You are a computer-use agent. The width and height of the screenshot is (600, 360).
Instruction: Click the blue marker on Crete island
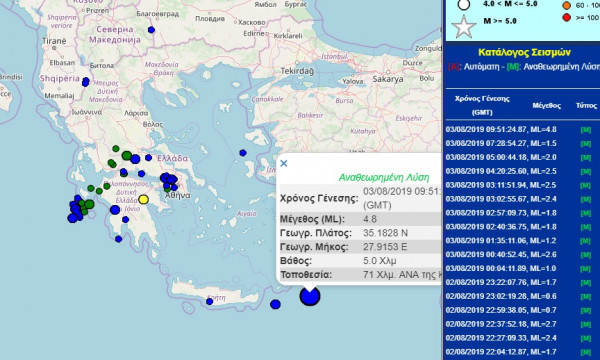209,301
